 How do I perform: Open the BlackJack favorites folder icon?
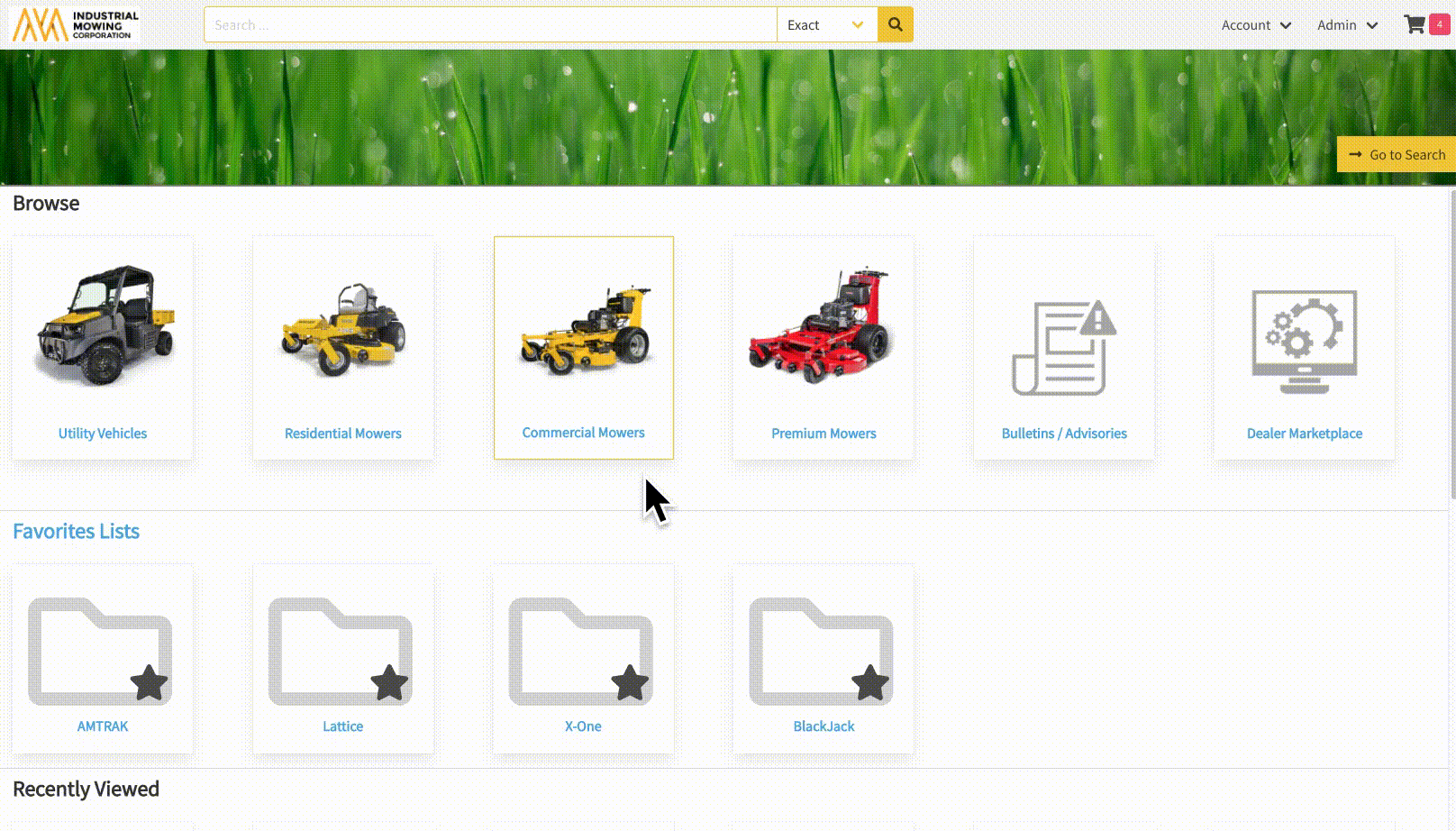823,652
